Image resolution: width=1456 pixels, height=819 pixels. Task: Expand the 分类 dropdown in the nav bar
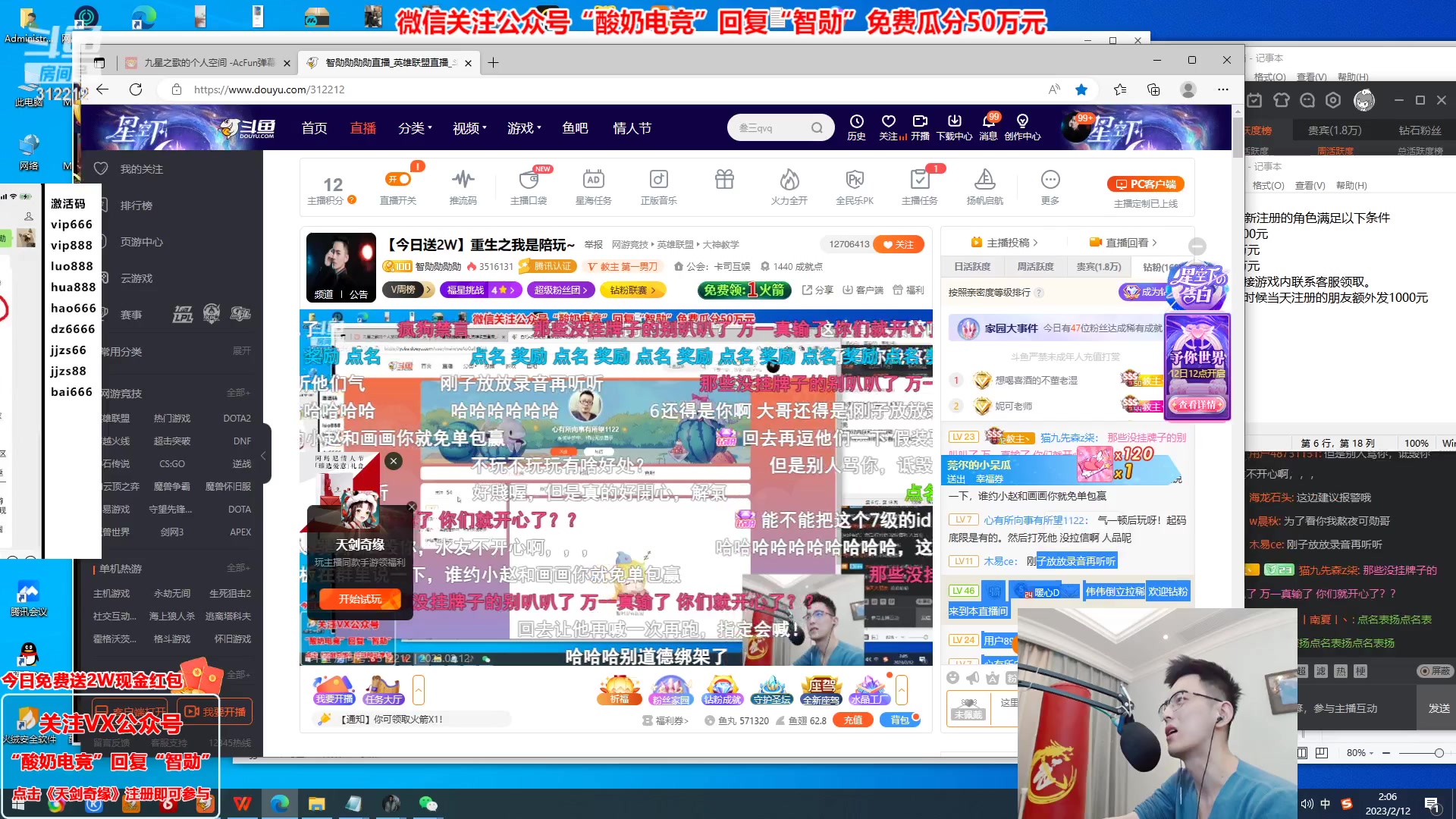[415, 128]
